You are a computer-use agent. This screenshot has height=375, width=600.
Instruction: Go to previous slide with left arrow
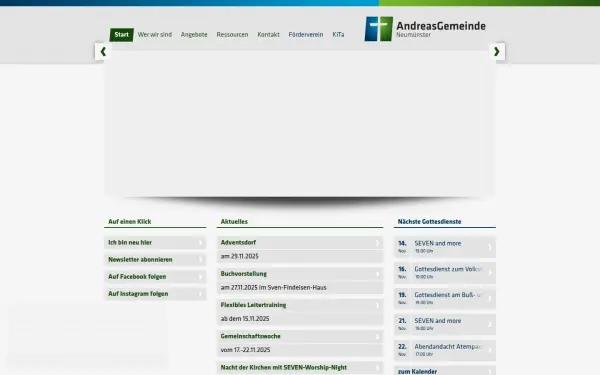103,52
